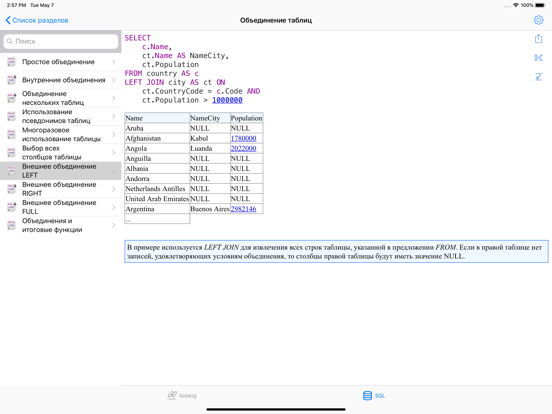Click the Name column header
This screenshot has height=414, width=552.
pos(157,118)
